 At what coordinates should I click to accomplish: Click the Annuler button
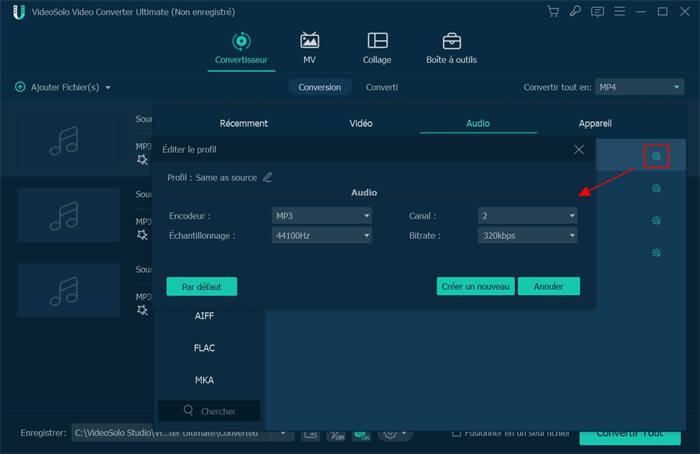pos(549,287)
